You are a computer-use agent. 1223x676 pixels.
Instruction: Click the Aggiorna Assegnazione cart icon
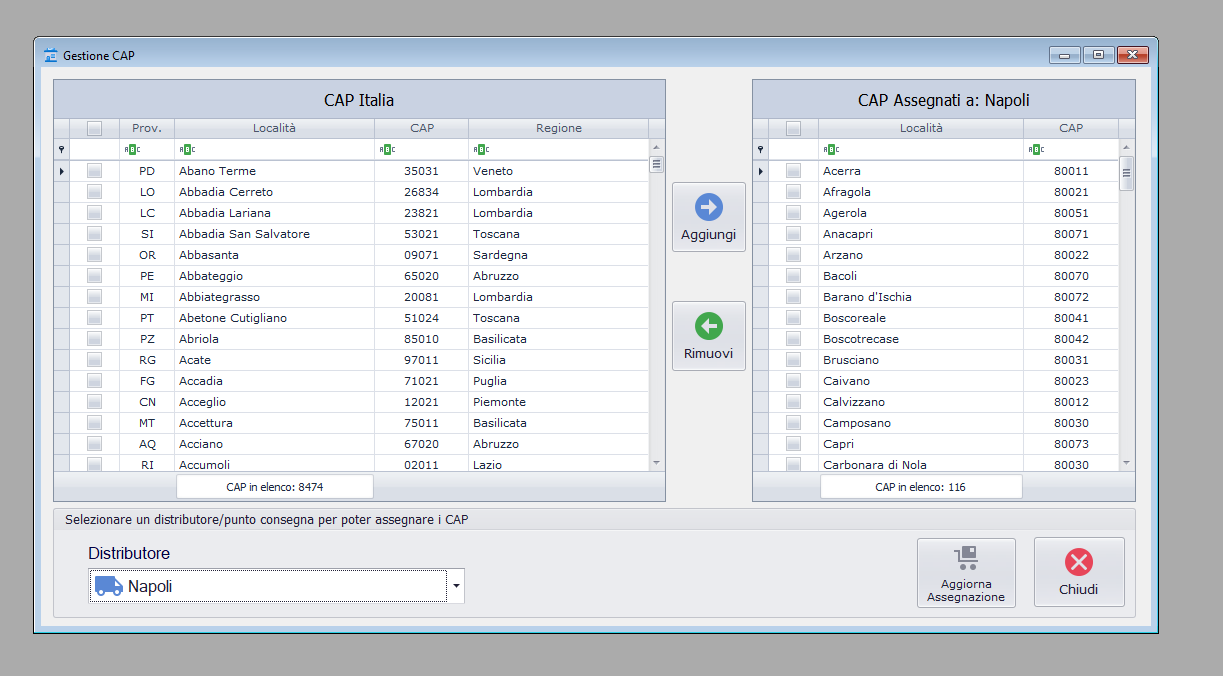pyautogui.click(x=965, y=558)
